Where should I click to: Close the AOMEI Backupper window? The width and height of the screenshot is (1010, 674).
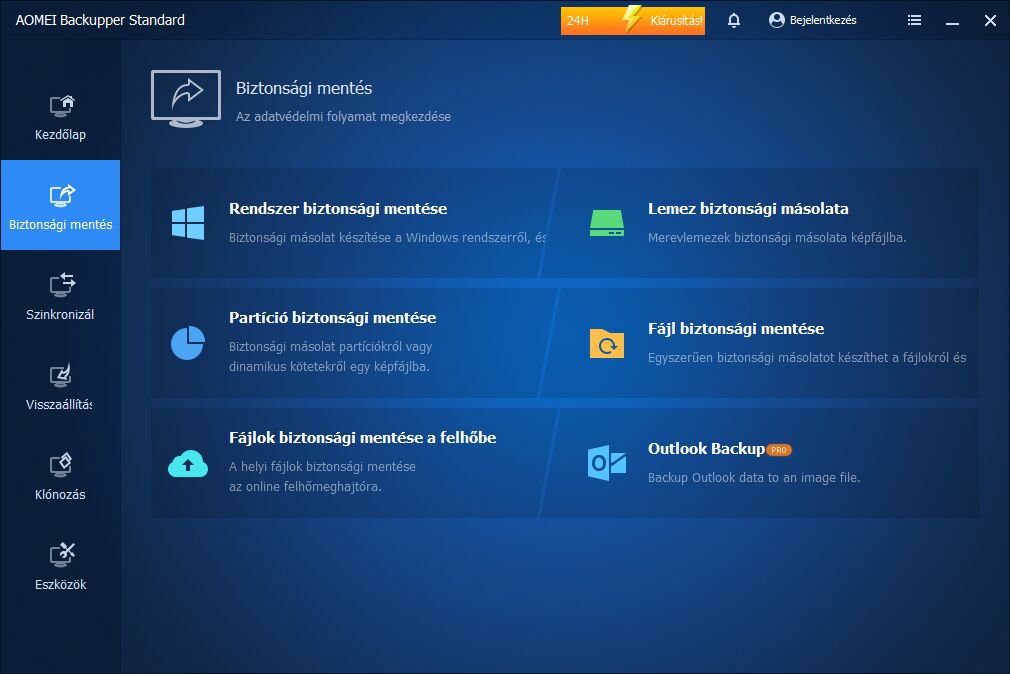tap(991, 21)
